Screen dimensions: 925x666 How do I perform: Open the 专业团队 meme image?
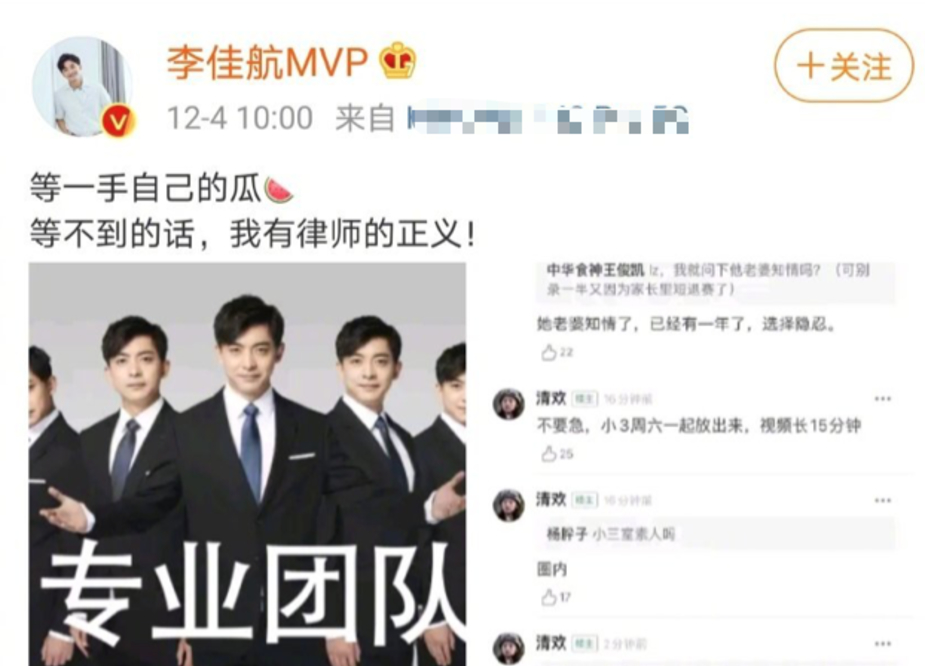point(247,464)
